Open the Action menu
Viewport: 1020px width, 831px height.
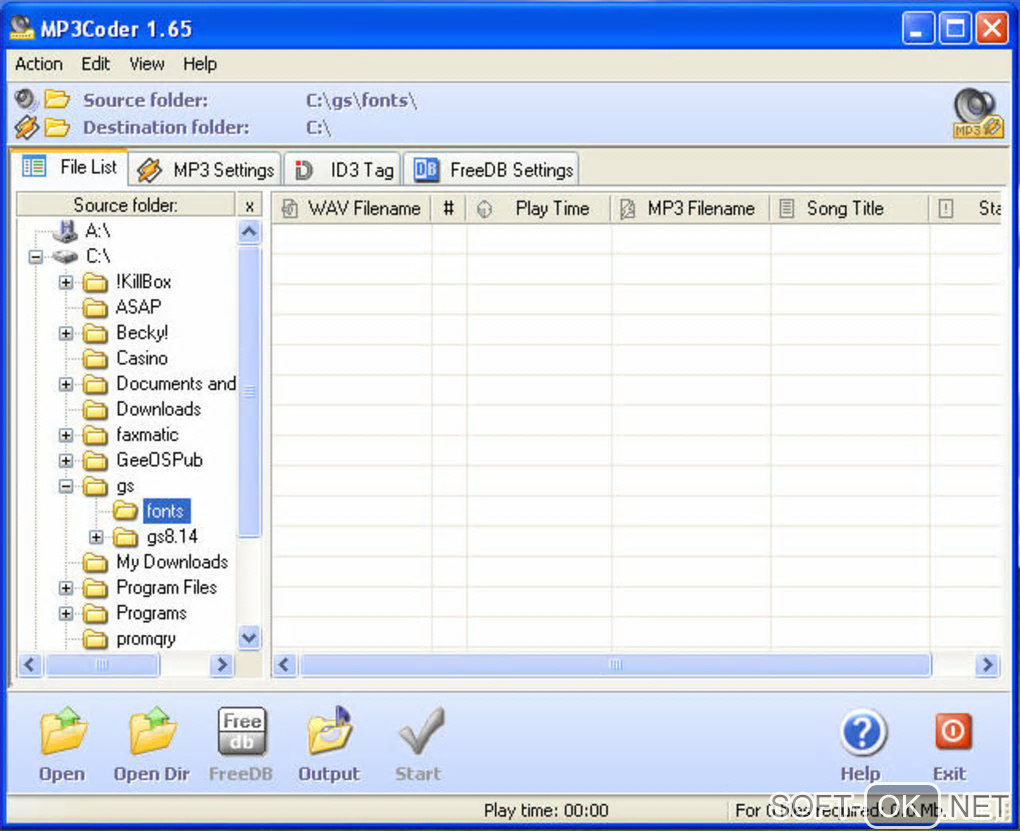39,64
